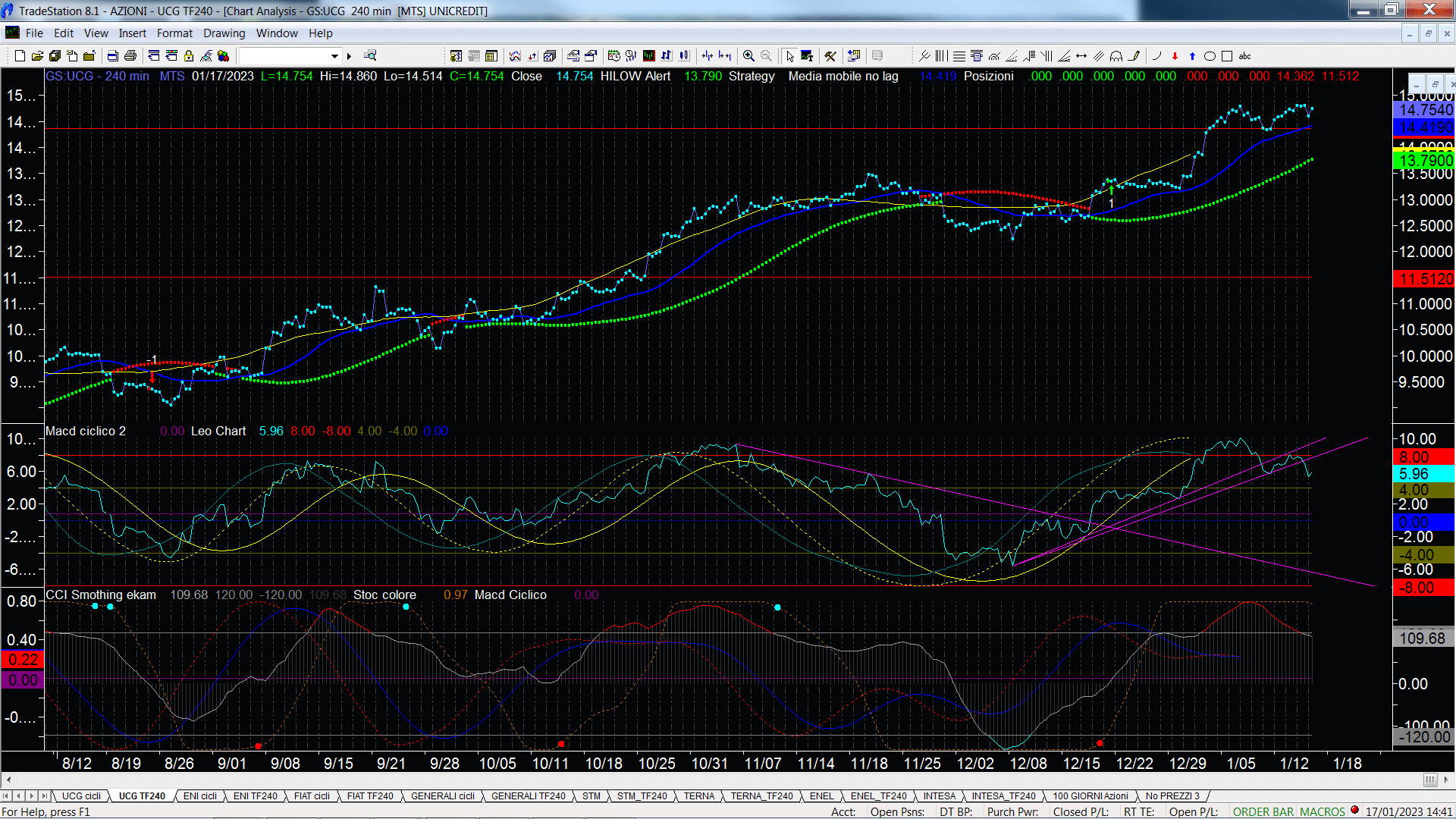The width and height of the screenshot is (1456, 819).
Task: Open the Help menu
Action: [x=321, y=33]
